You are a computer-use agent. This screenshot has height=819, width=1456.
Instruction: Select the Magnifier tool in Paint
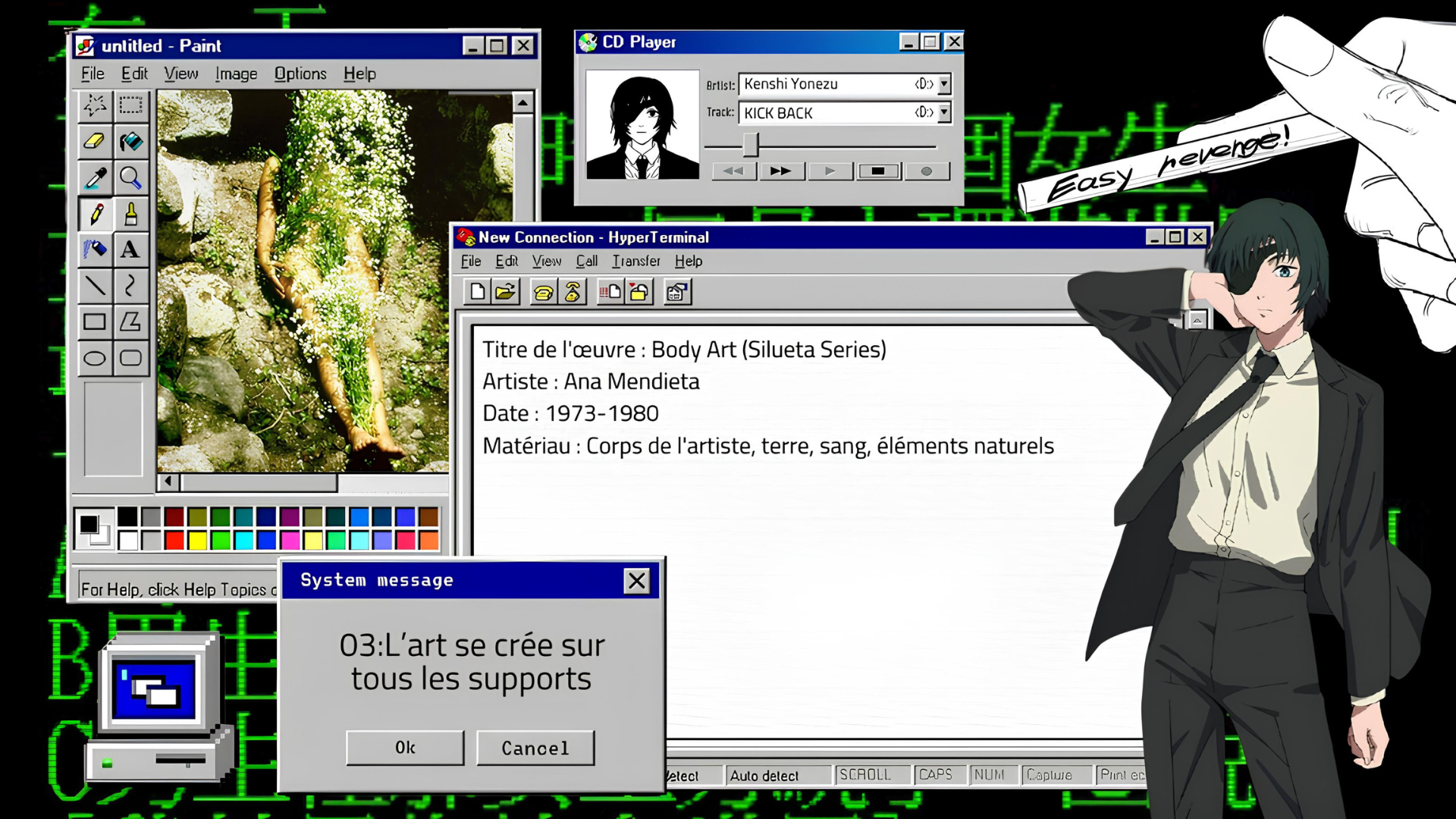(x=130, y=177)
